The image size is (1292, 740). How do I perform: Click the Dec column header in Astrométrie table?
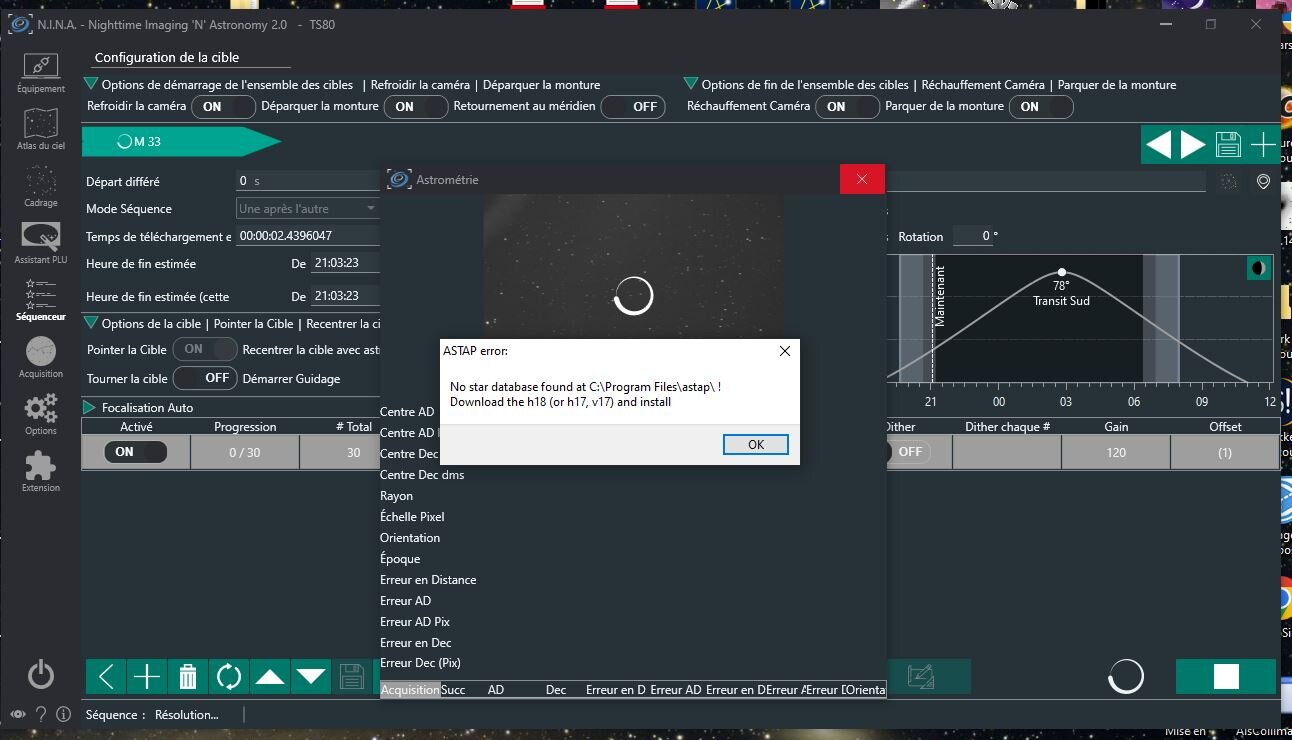click(x=556, y=690)
